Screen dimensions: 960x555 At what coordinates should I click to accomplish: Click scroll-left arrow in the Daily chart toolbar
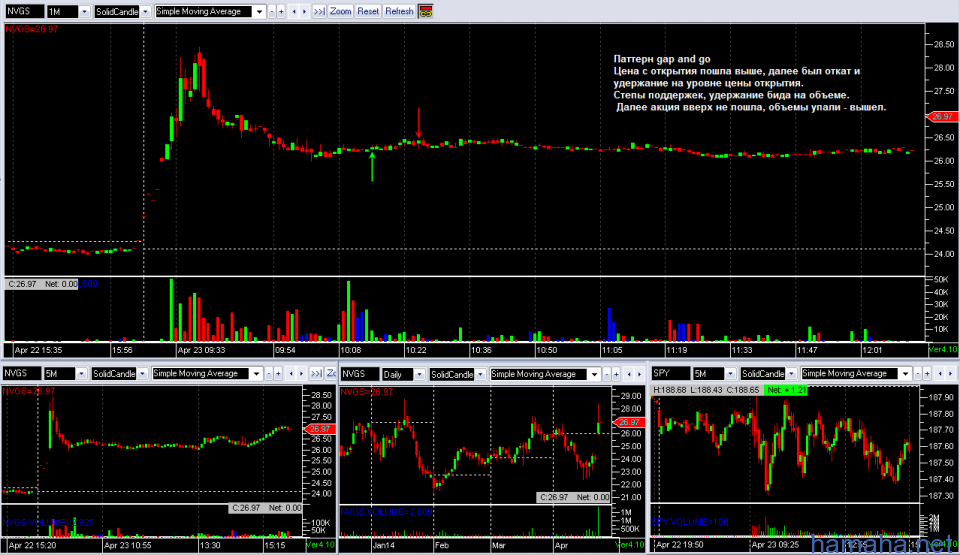tap(629, 374)
